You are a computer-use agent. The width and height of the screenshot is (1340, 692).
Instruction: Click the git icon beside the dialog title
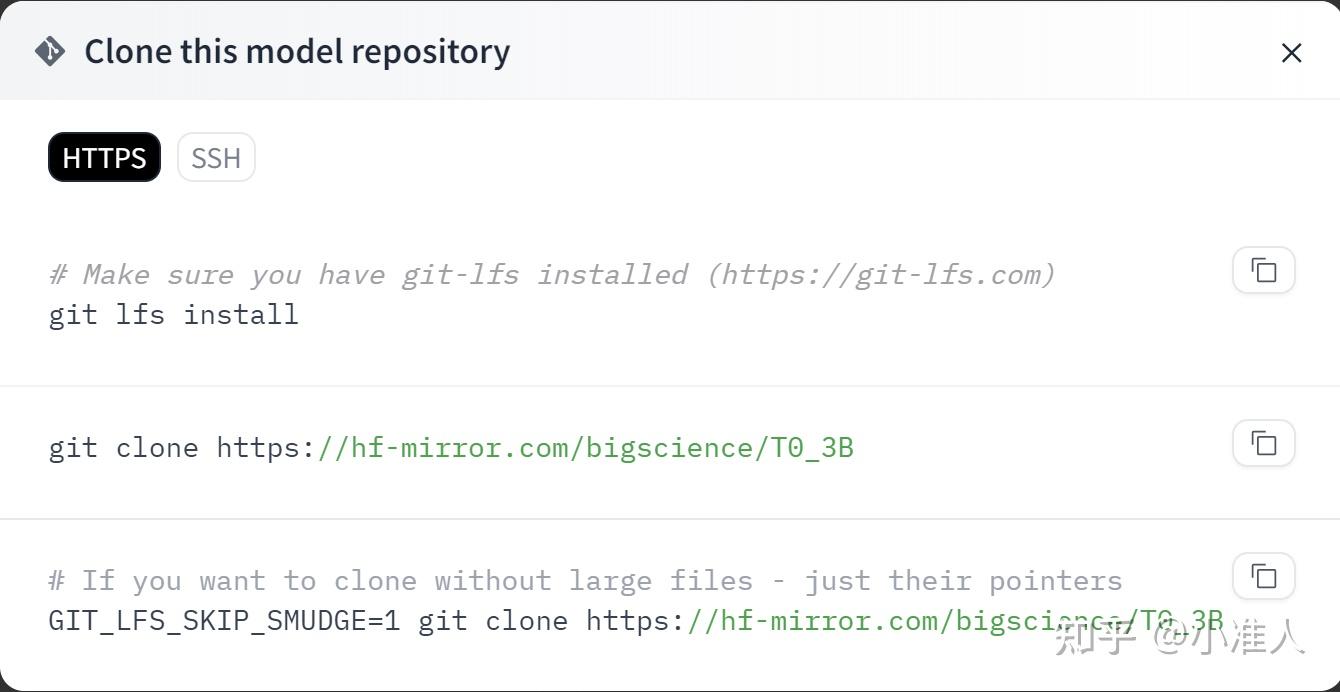coord(50,51)
